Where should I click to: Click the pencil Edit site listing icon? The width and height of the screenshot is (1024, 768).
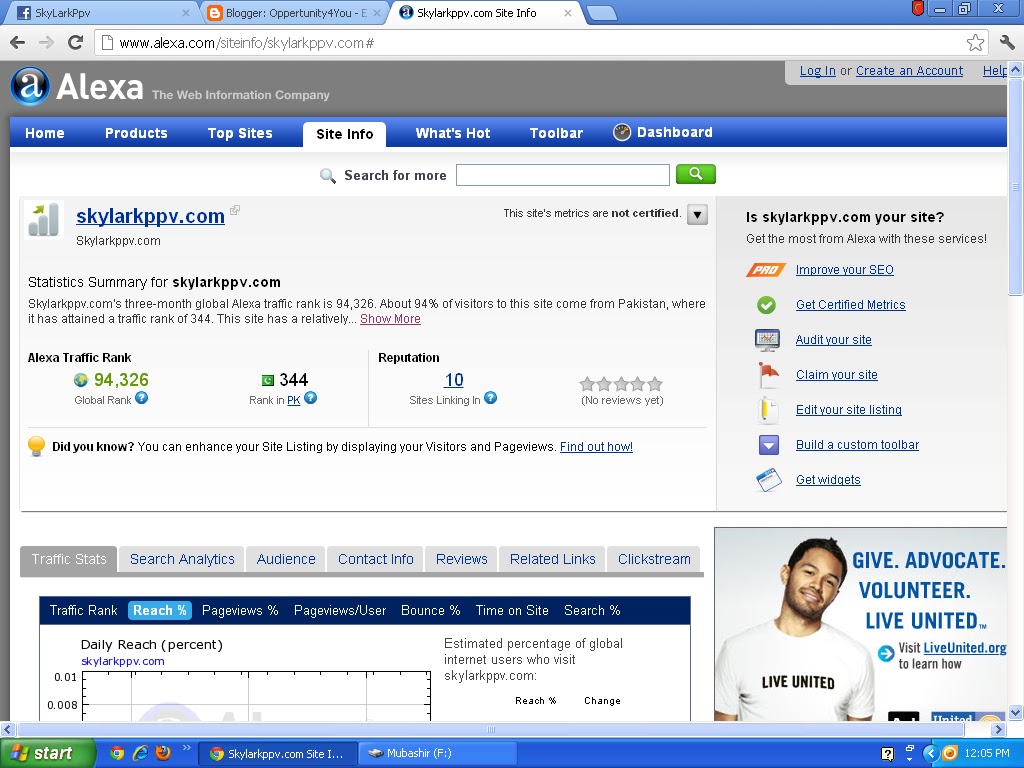point(768,410)
